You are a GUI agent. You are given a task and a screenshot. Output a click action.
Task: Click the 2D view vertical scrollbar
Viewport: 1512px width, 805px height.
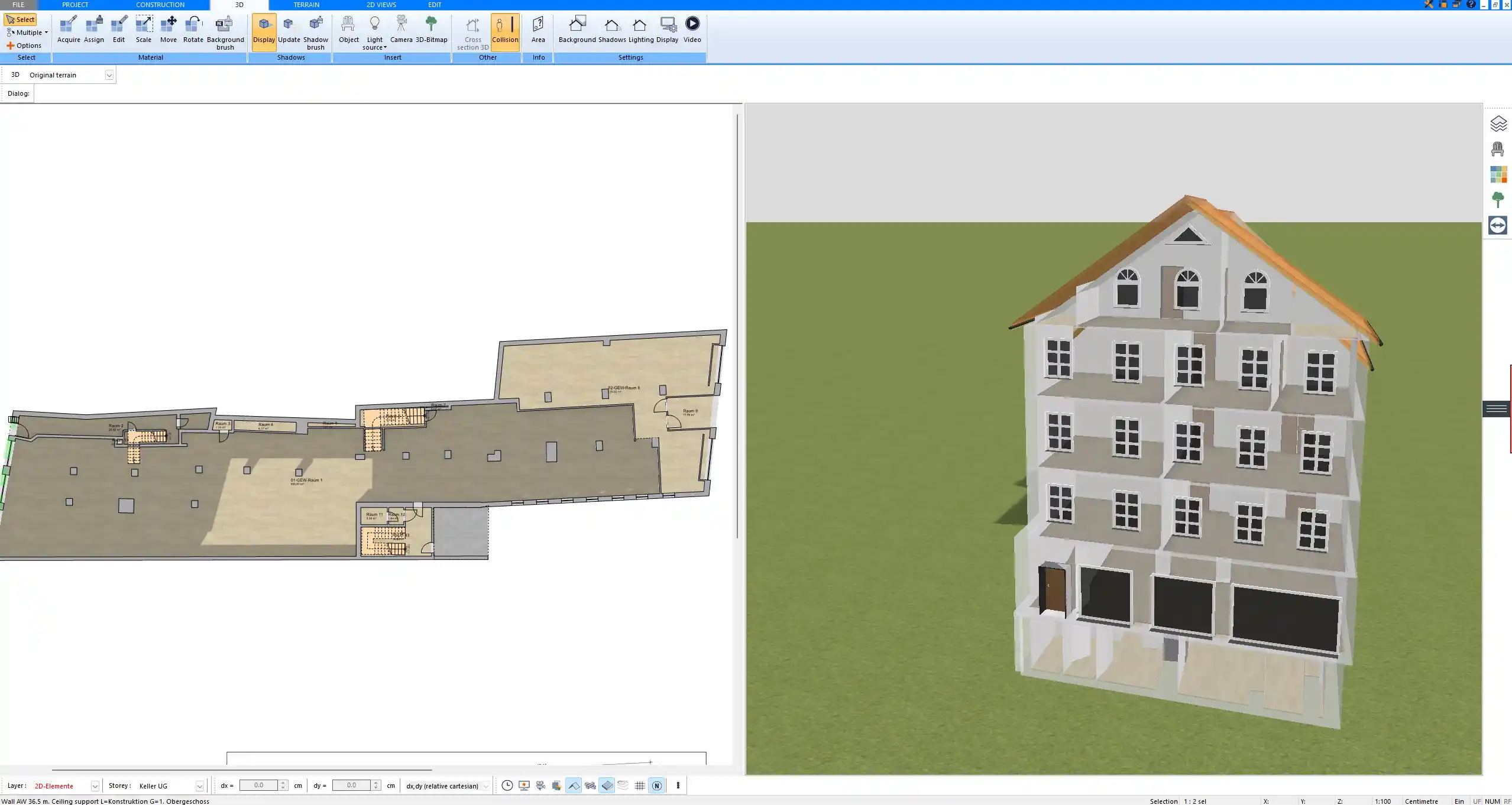tap(737, 326)
